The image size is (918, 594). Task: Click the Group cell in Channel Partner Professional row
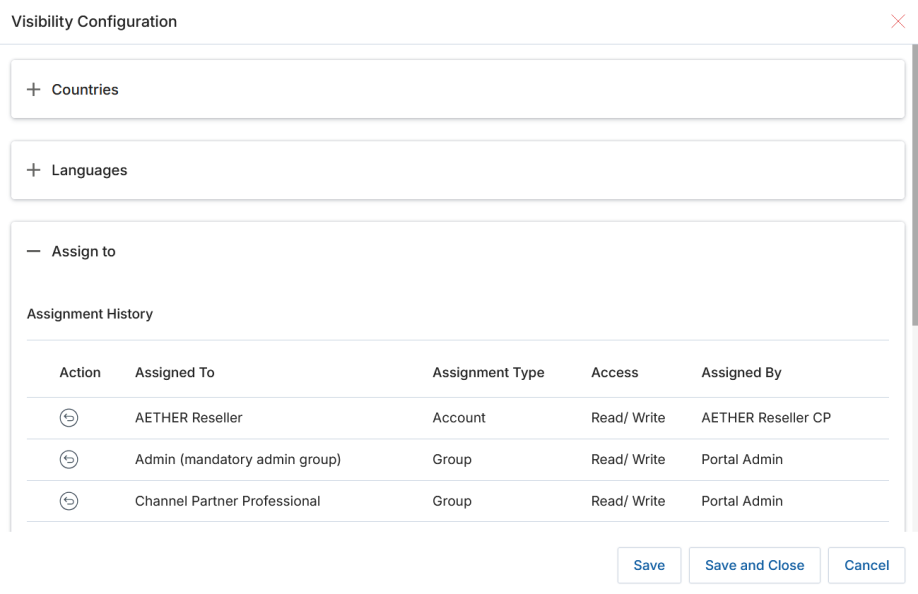point(452,501)
